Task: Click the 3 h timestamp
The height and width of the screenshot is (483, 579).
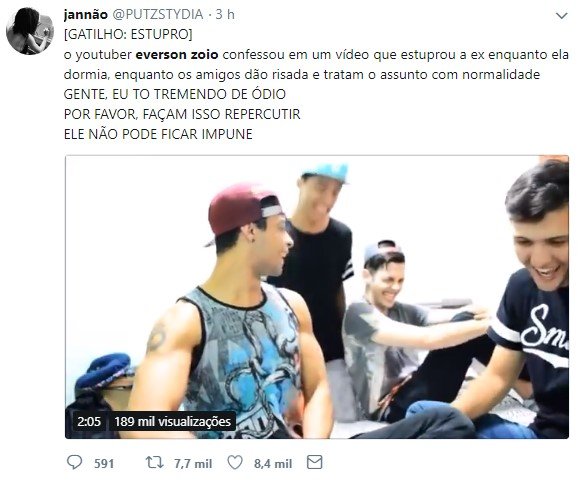Action: tap(225, 14)
